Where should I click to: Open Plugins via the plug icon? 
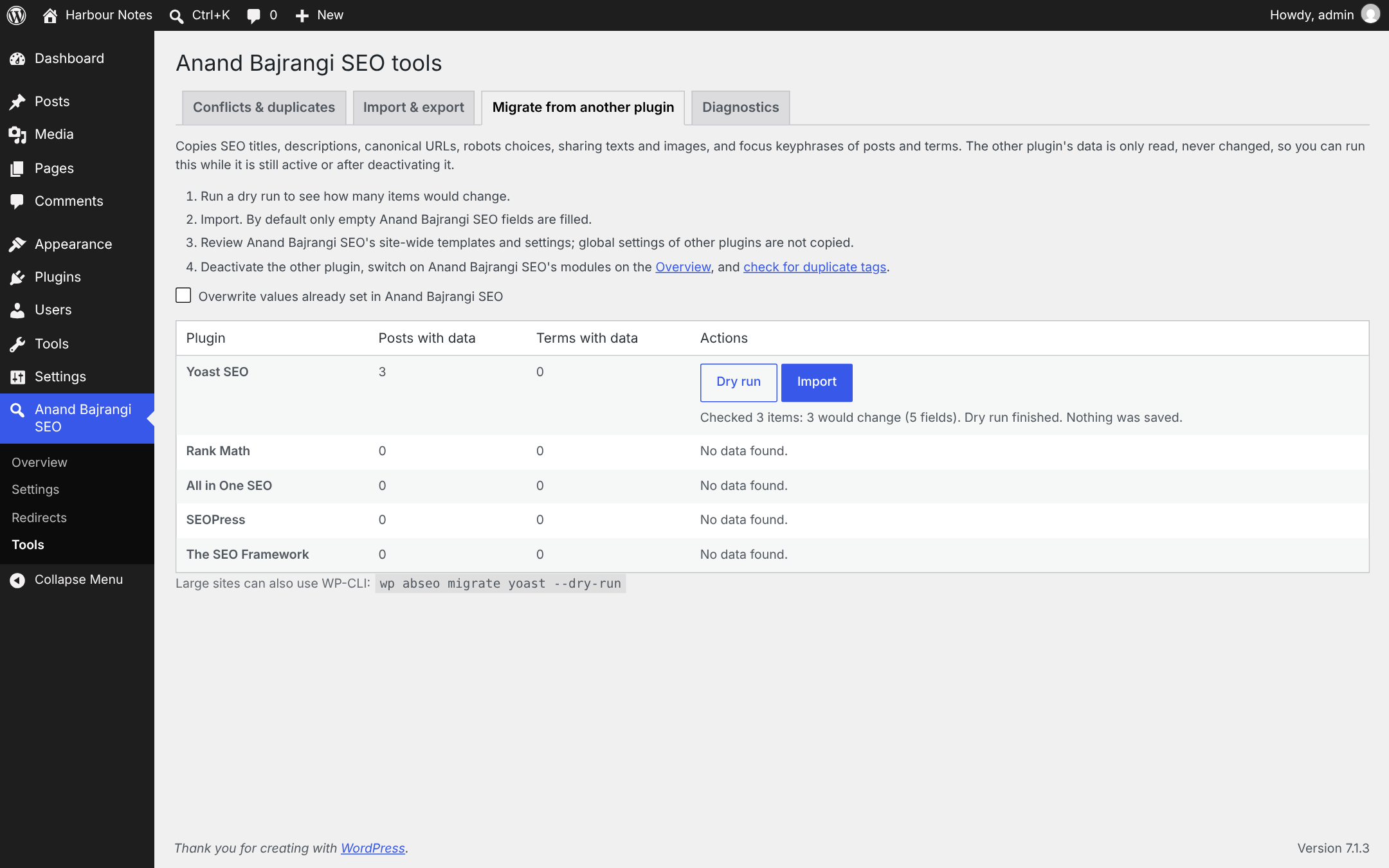17,277
